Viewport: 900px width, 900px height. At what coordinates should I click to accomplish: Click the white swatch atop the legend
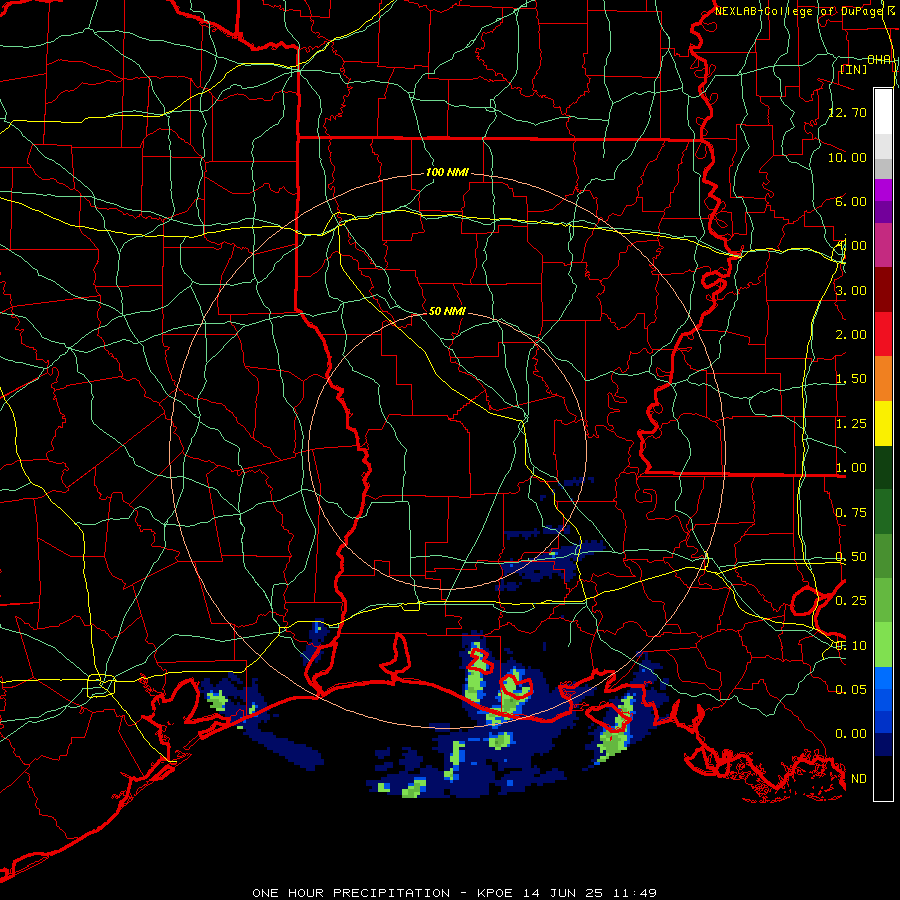coord(883,112)
